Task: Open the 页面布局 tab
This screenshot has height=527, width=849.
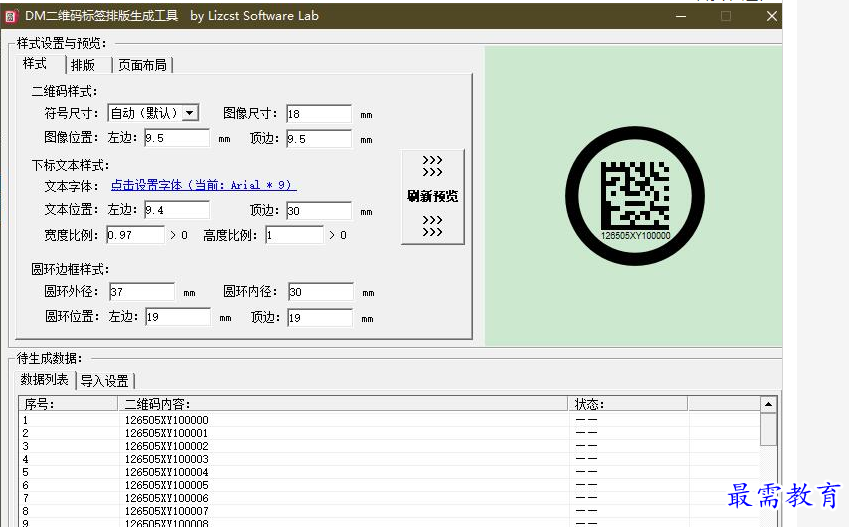Action: [142, 66]
